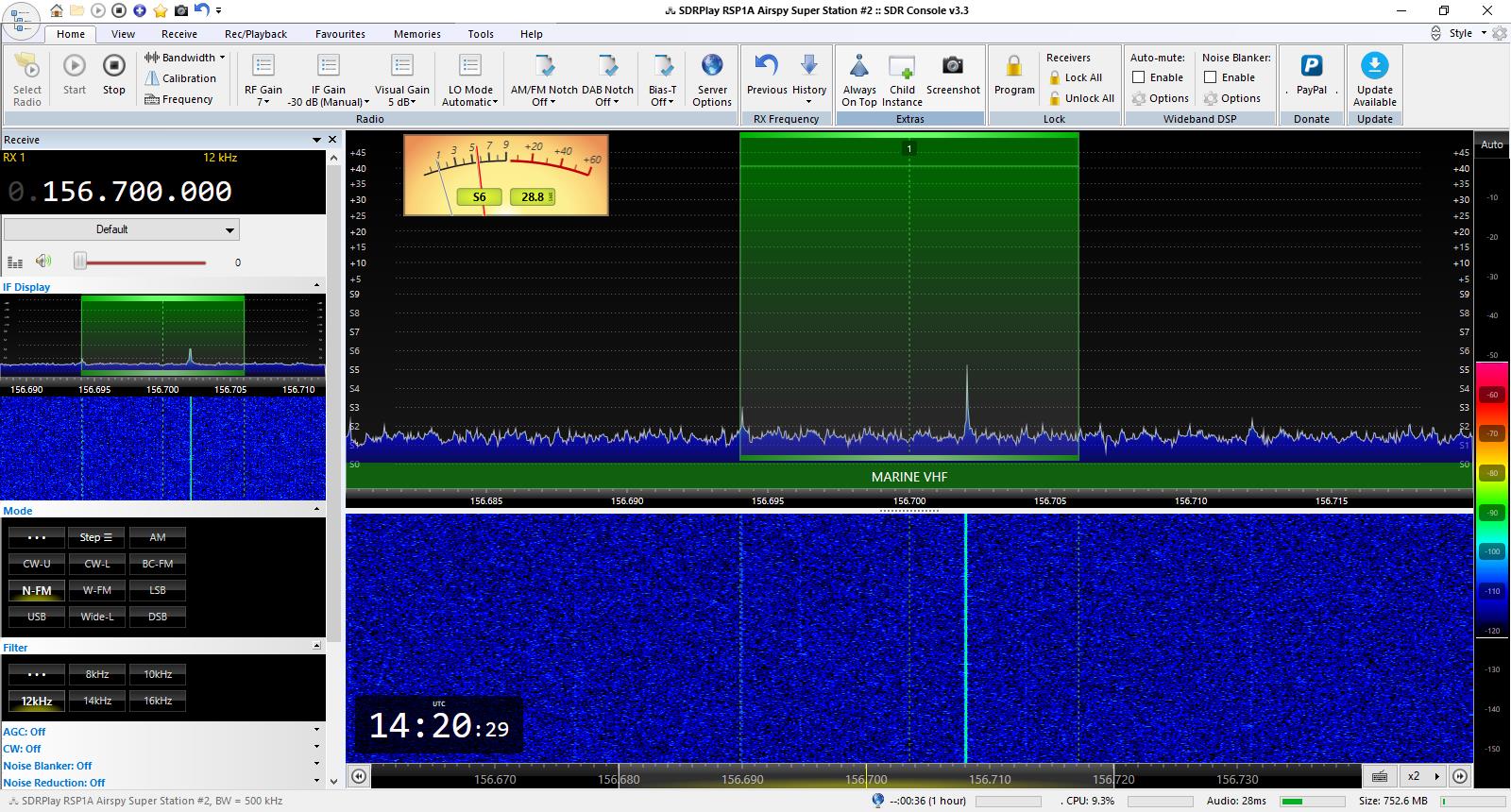Open the Default profile dropdown
Screen dimensions: 1511x812
coord(121,229)
